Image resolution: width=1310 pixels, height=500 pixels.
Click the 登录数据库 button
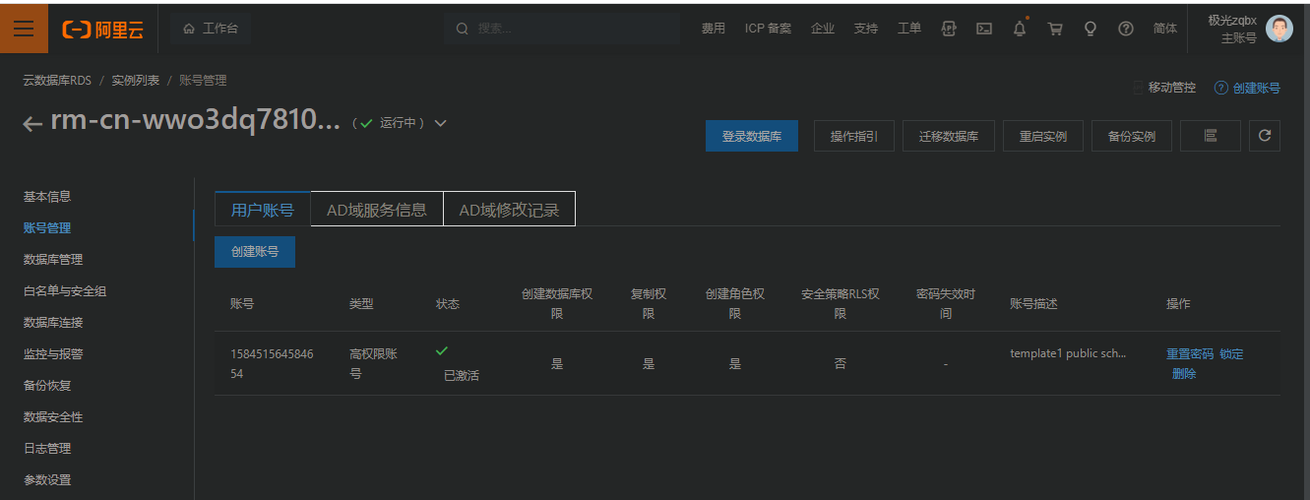click(x=752, y=136)
